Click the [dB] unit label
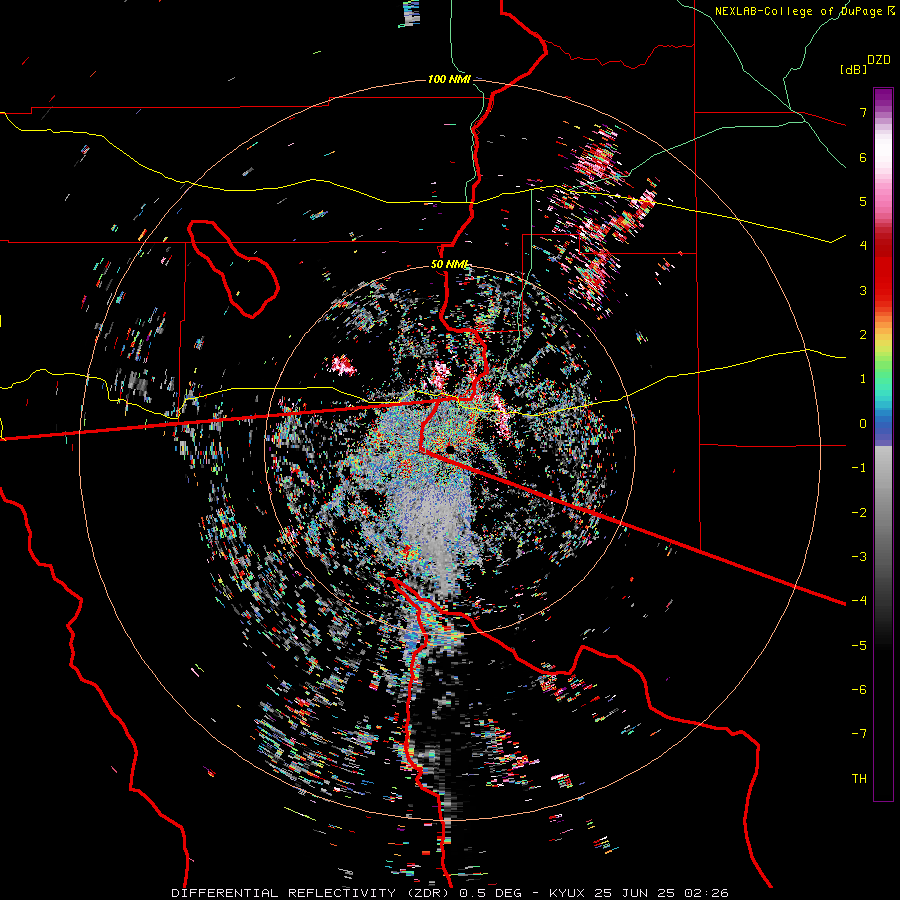900x900 pixels. (853, 69)
